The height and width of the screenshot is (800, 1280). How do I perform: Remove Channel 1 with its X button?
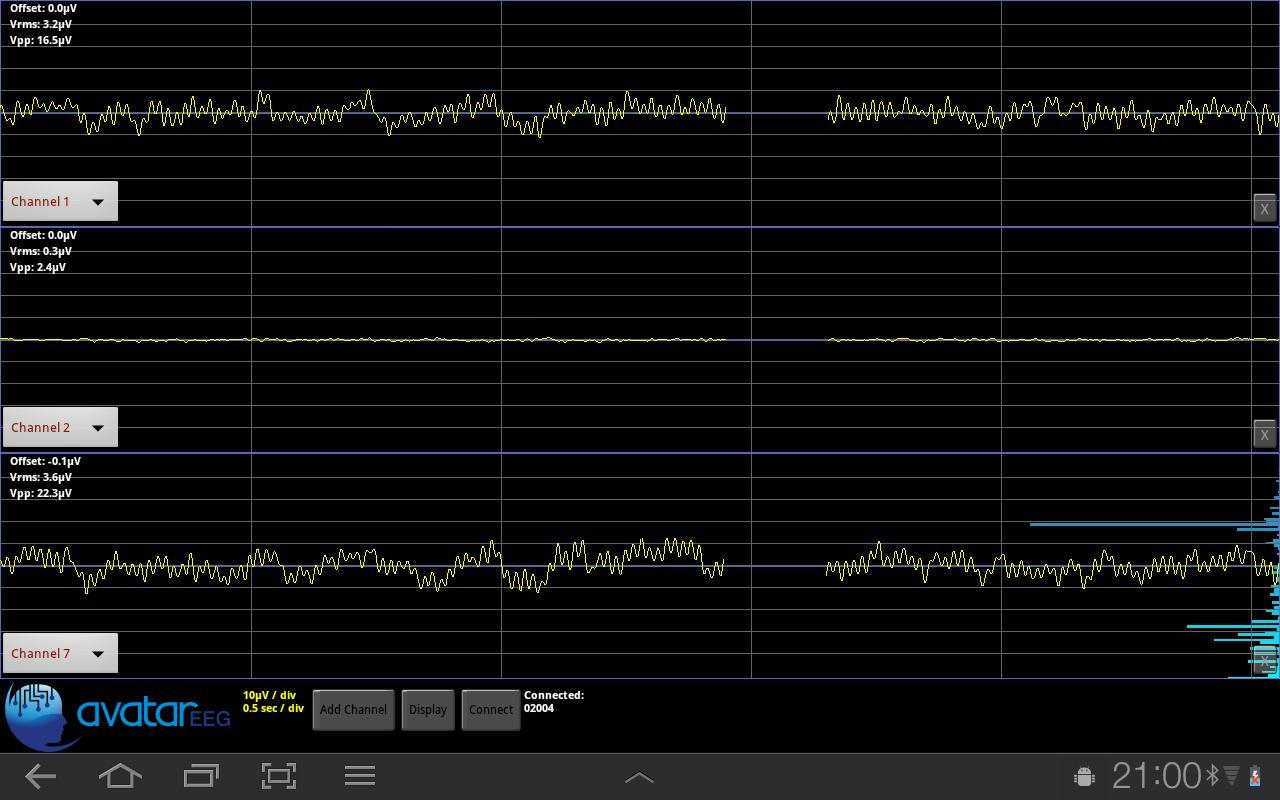point(1264,208)
